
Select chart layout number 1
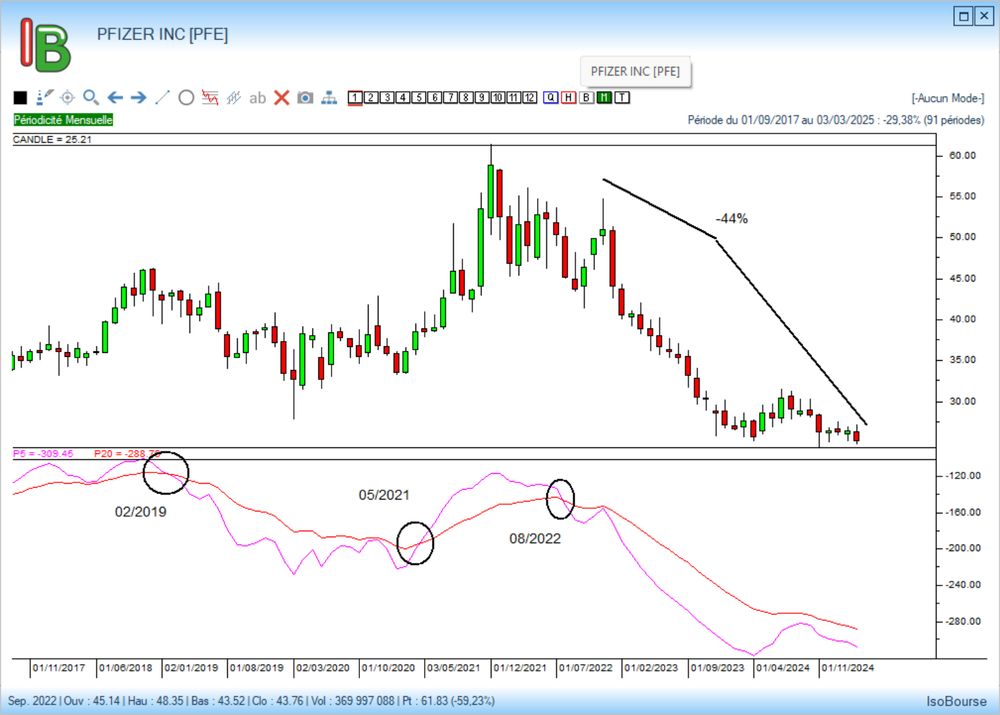point(355,98)
